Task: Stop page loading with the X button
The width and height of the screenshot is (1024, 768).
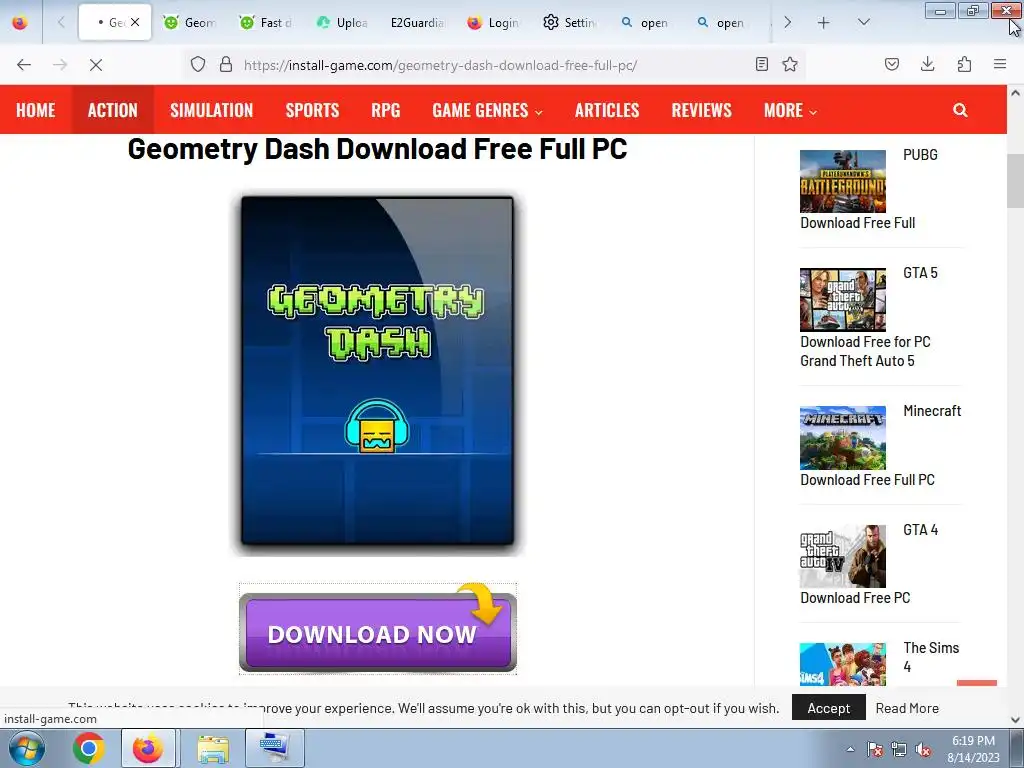Action: [x=95, y=65]
